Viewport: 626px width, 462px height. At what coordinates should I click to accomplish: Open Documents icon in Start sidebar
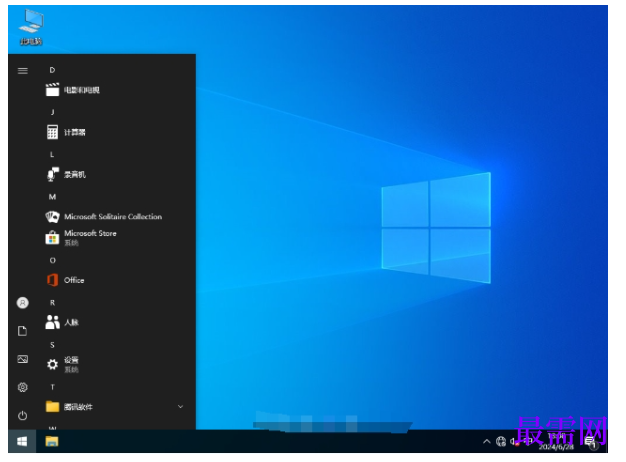(23, 331)
